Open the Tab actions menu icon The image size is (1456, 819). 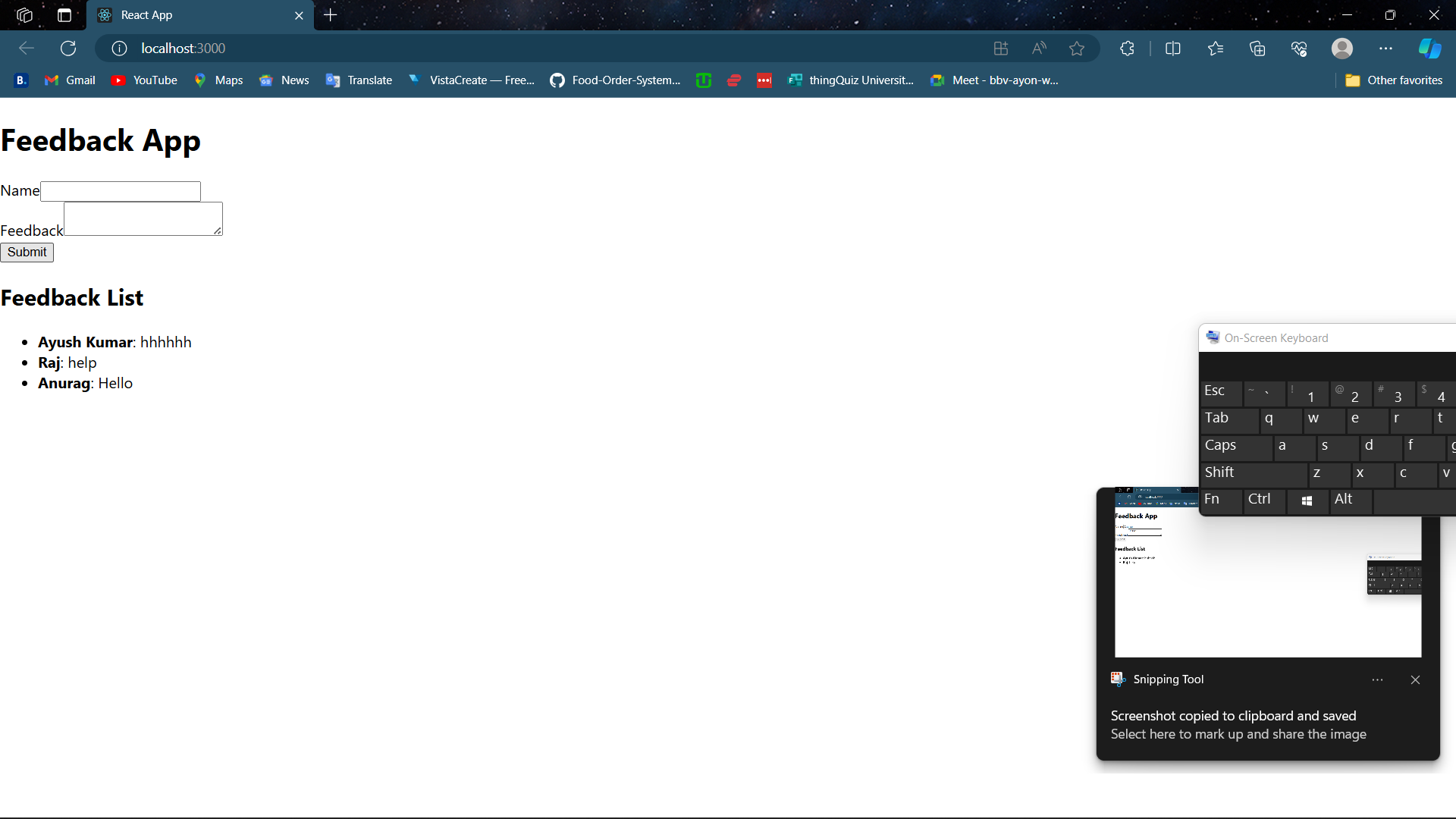[64, 15]
